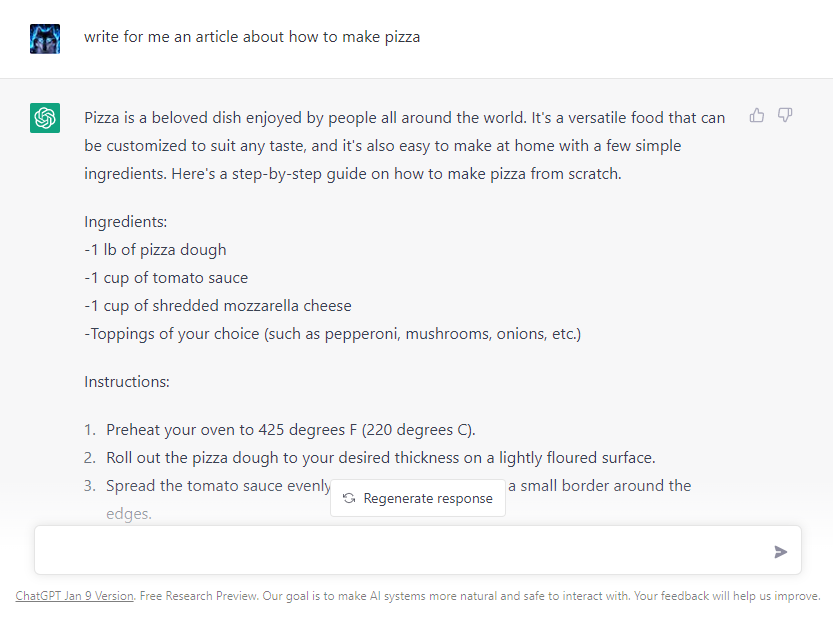Click inside the message input field
The height and width of the screenshot is (627, 838).
(x=400, y=549)
